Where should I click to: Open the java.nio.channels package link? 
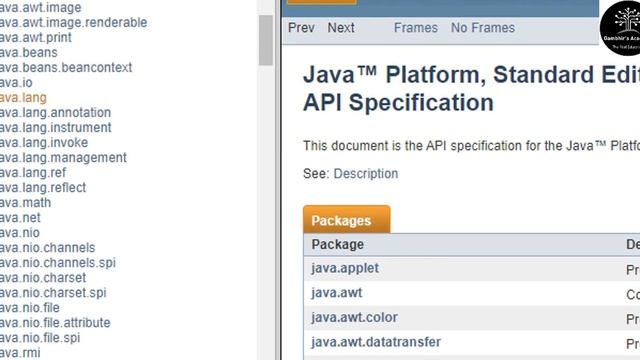[x=47, y=247]
